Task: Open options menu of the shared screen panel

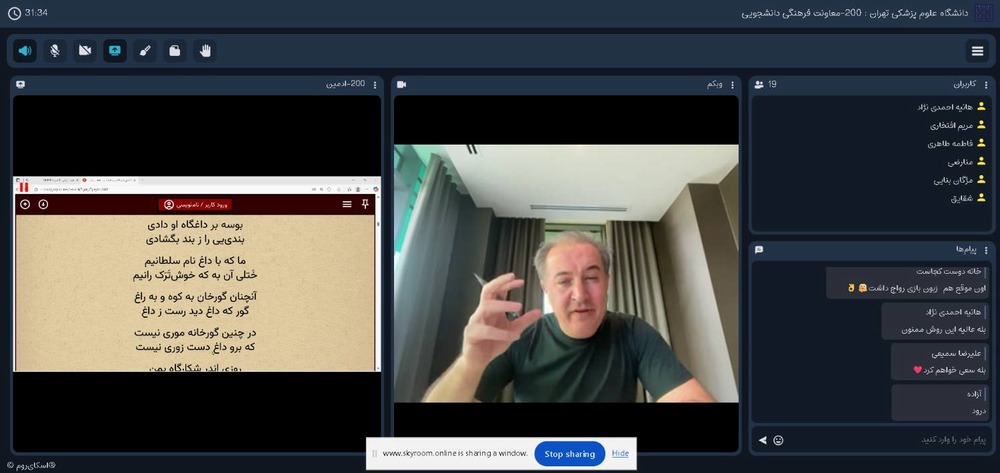Action: click(x=375, y=85)
